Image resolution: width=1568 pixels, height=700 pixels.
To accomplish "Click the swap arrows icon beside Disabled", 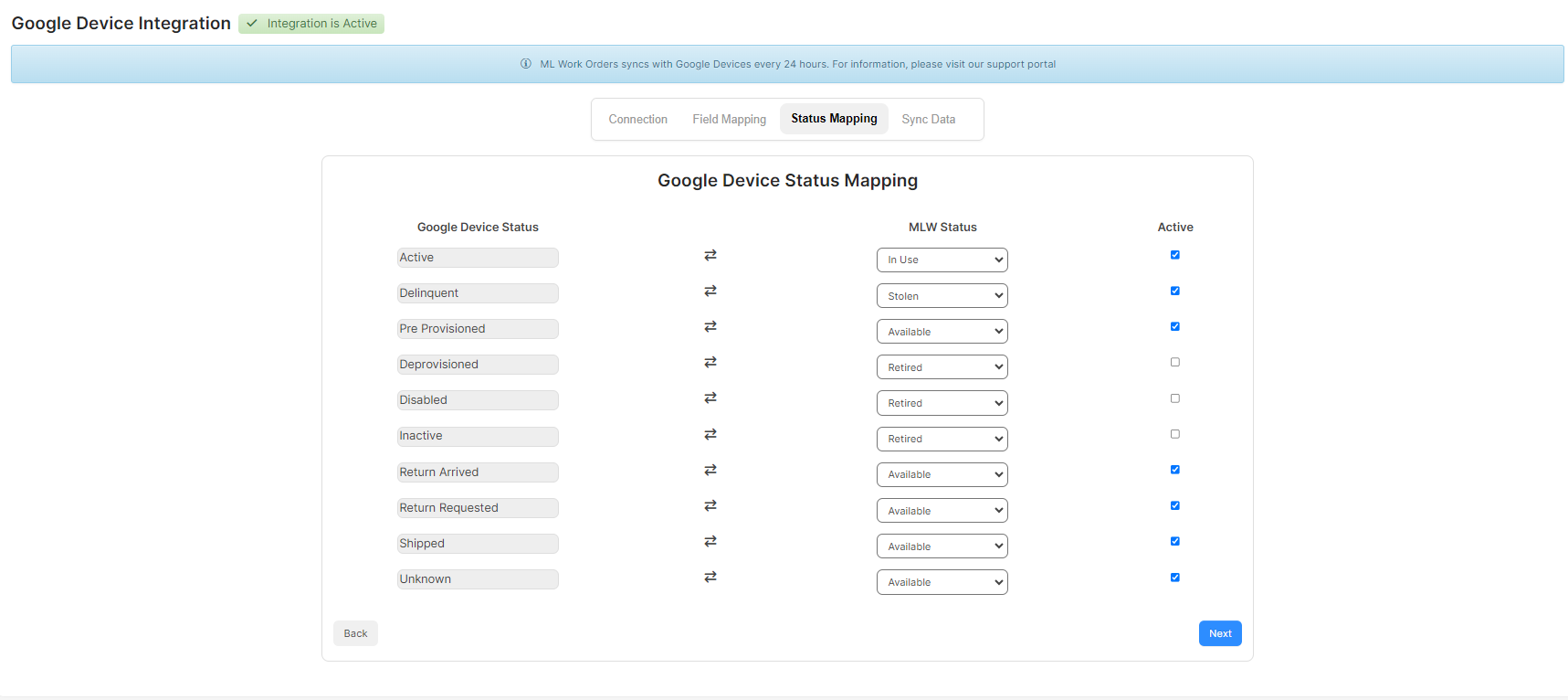I will [x=710, y=398].
